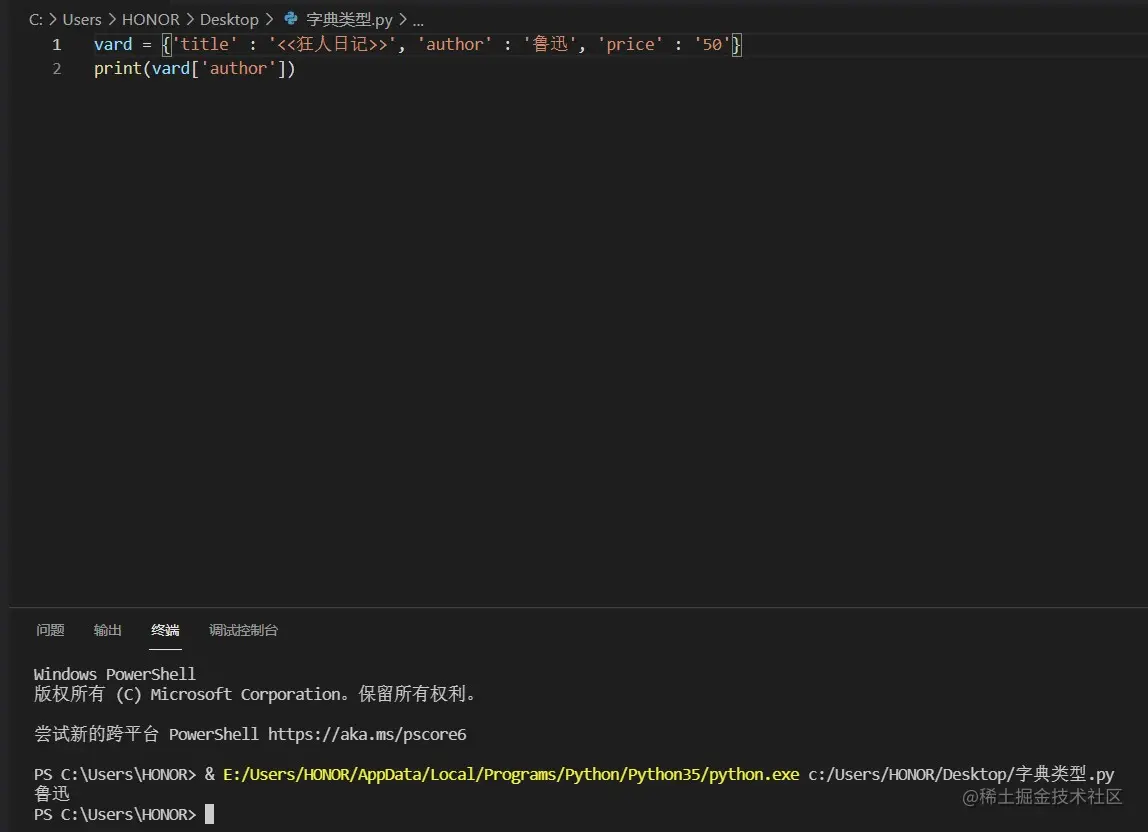
Task: Click the 字典类型.py breadcrumb file name
Action: coord(349,20)
